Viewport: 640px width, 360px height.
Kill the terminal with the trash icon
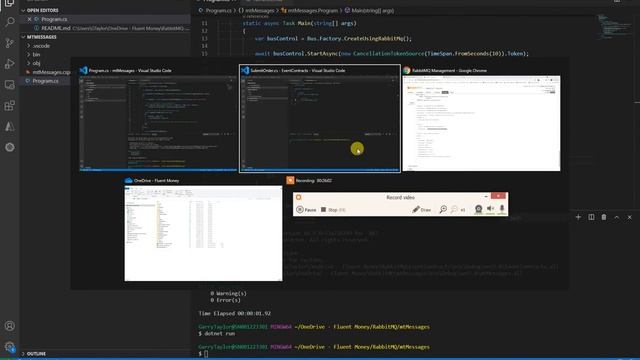[604, 217]
